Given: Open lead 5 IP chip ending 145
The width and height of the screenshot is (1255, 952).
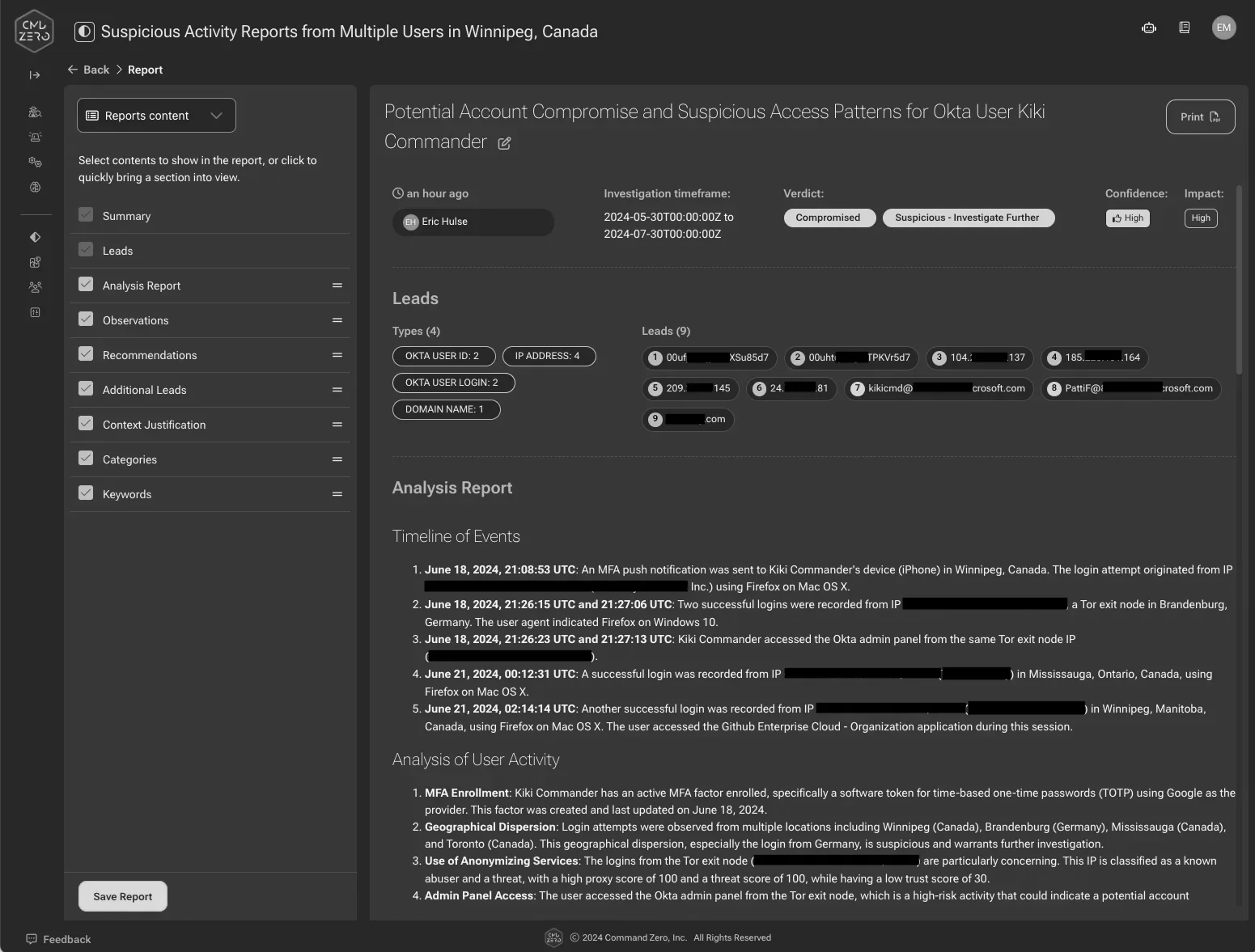Looking at the screenshot, I should [x=690, y=388].
